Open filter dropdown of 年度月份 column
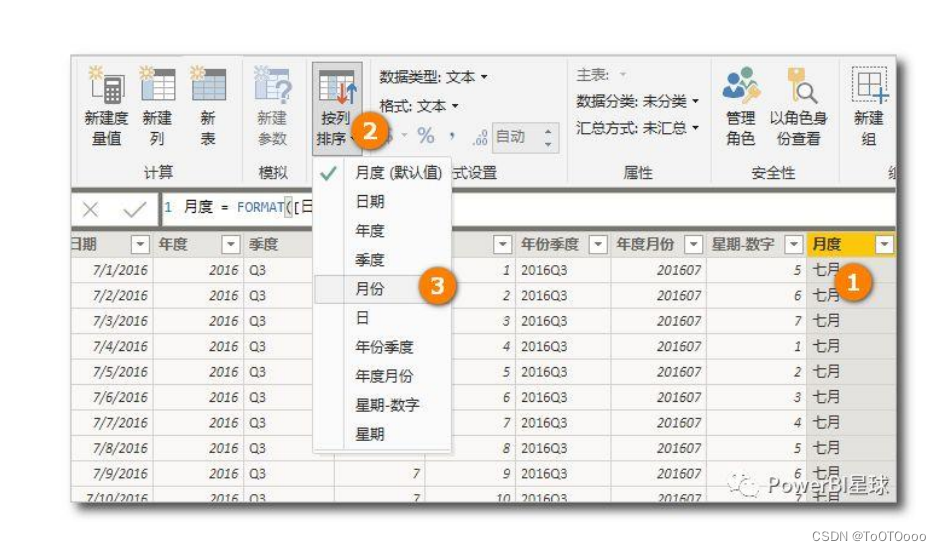 click(693, 244)
